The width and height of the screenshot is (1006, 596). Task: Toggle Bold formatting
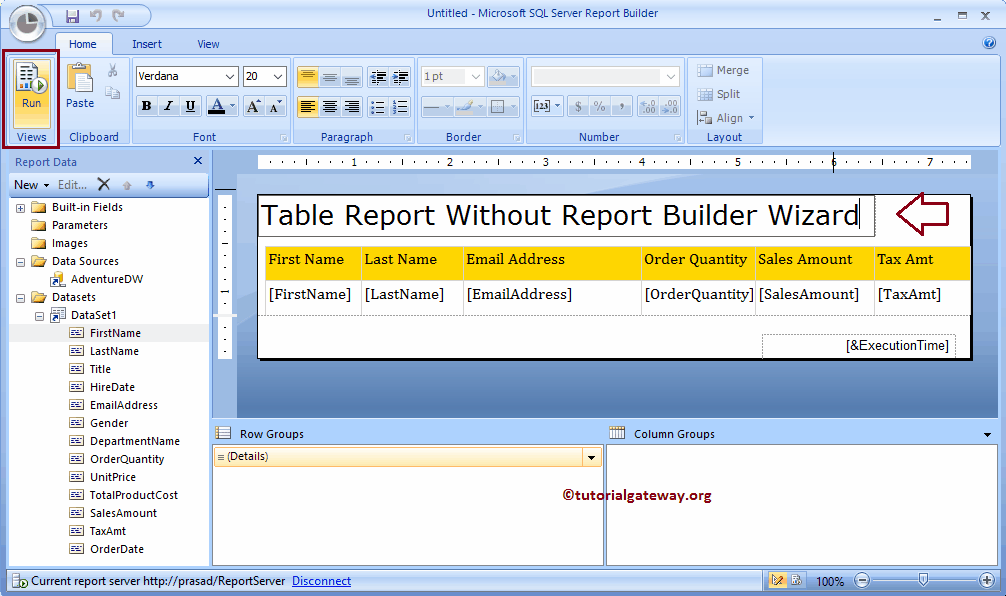click(146, 107)
